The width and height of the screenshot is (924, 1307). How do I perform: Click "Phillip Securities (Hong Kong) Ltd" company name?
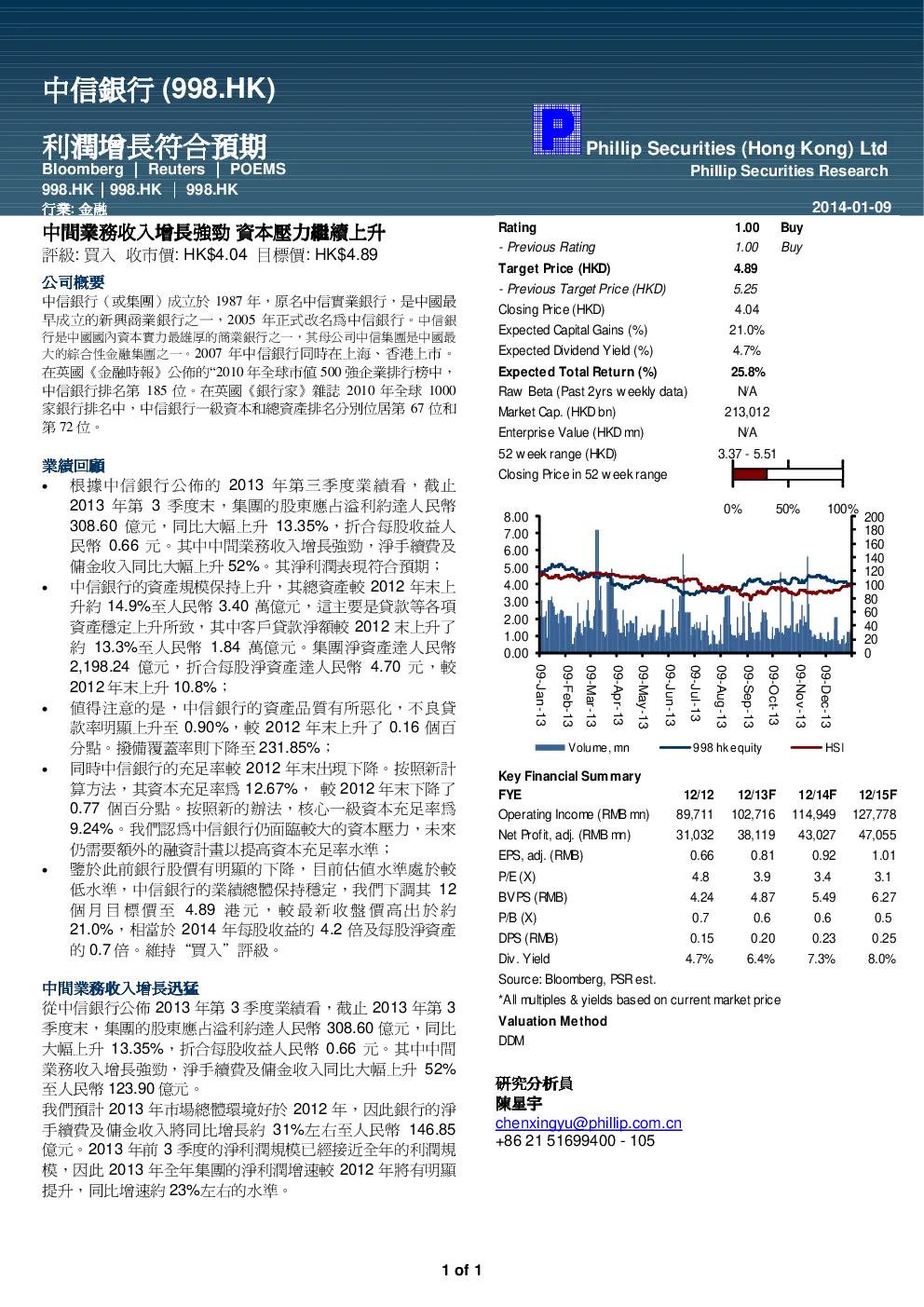click(737, 148)
